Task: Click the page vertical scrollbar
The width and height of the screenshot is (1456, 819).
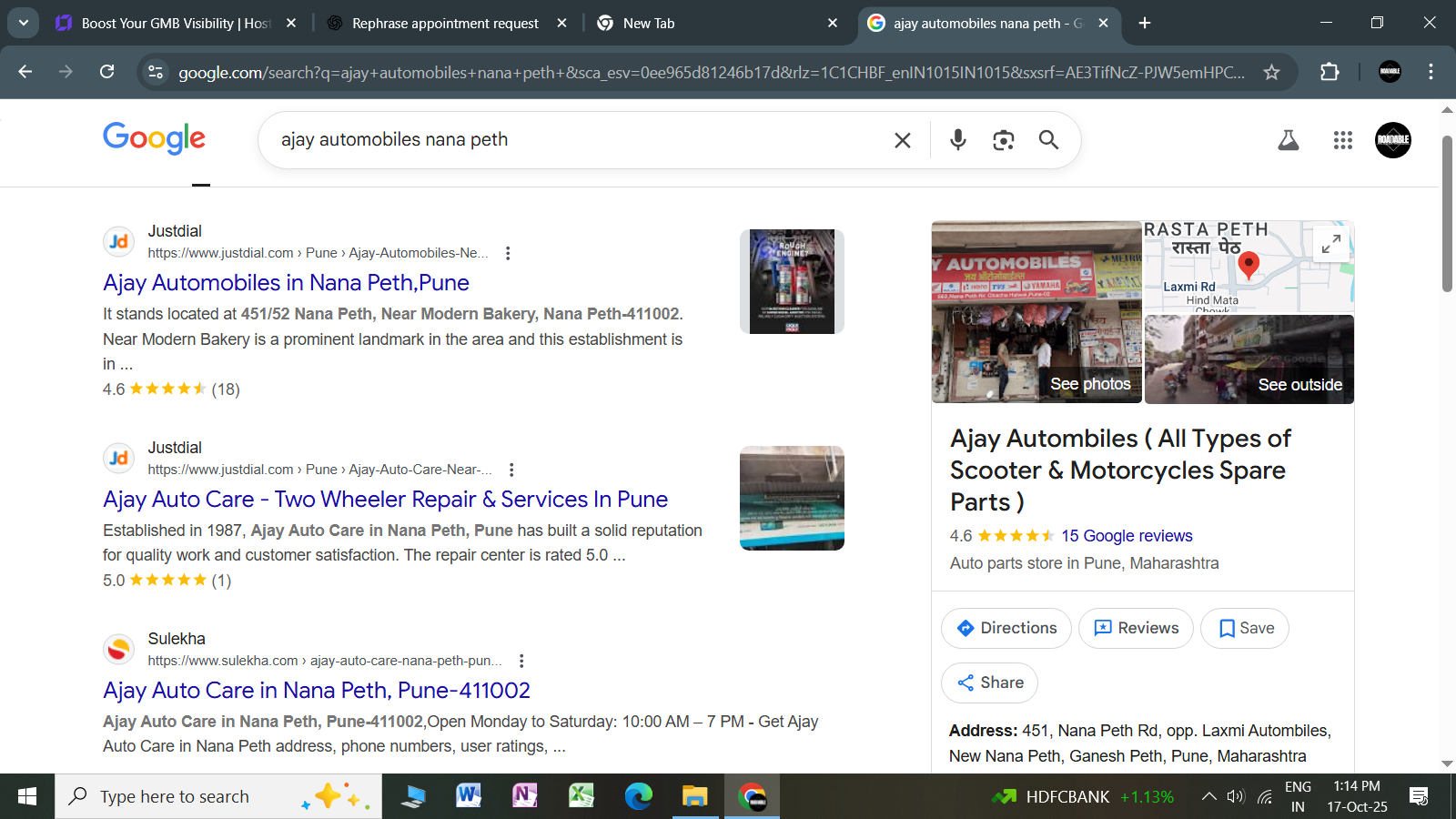Action: click(x=1448, y=215)
